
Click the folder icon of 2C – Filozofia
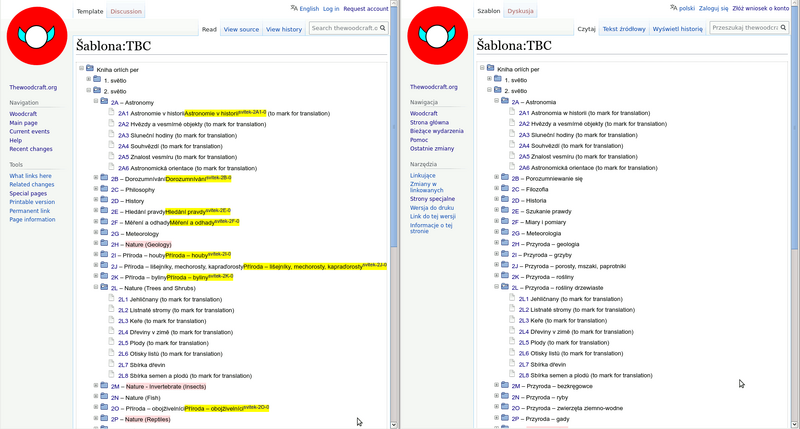point(505,188)
